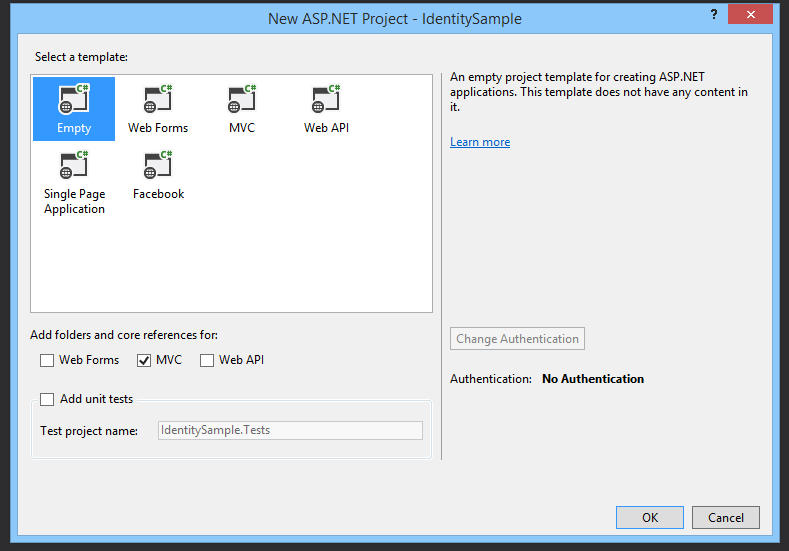
Task: Confirm with the OK button
Action: pos(650,518)
